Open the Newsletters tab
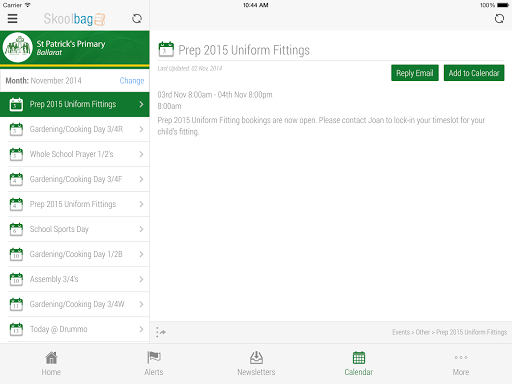The image size is (512, 384). (256, 364)
